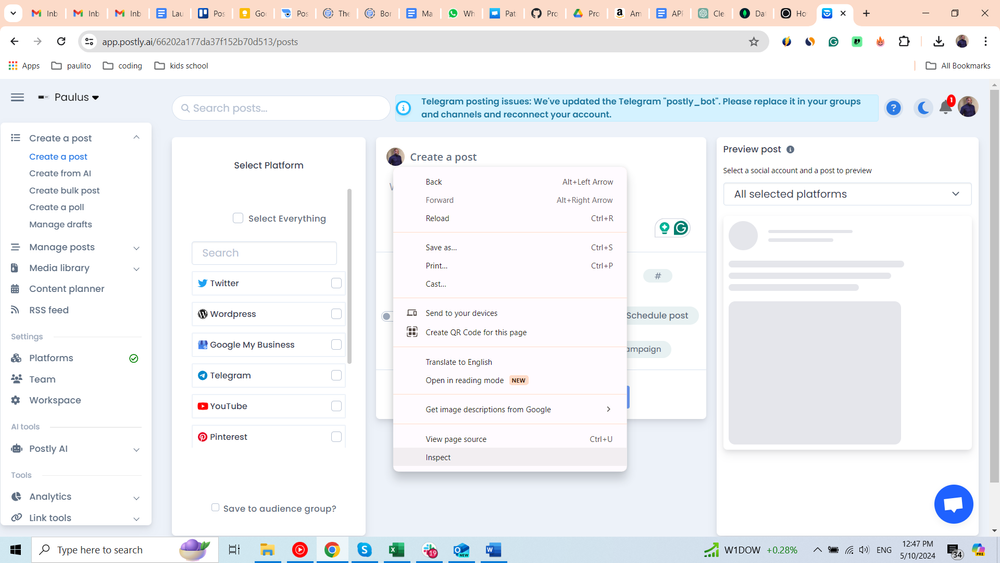Open the user profile avatar in header
Viewport: 1000px width, 563px height.
coord(967,107)
